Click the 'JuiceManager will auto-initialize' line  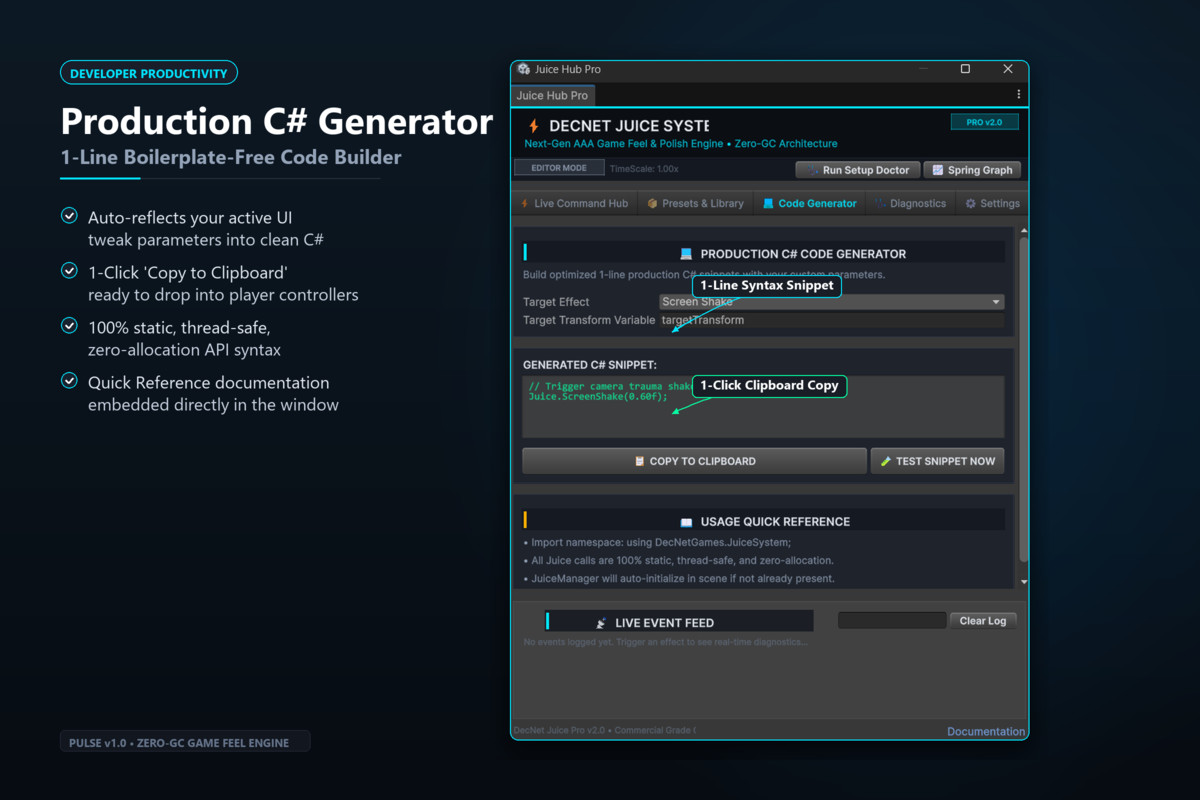(x=679, y=579)
